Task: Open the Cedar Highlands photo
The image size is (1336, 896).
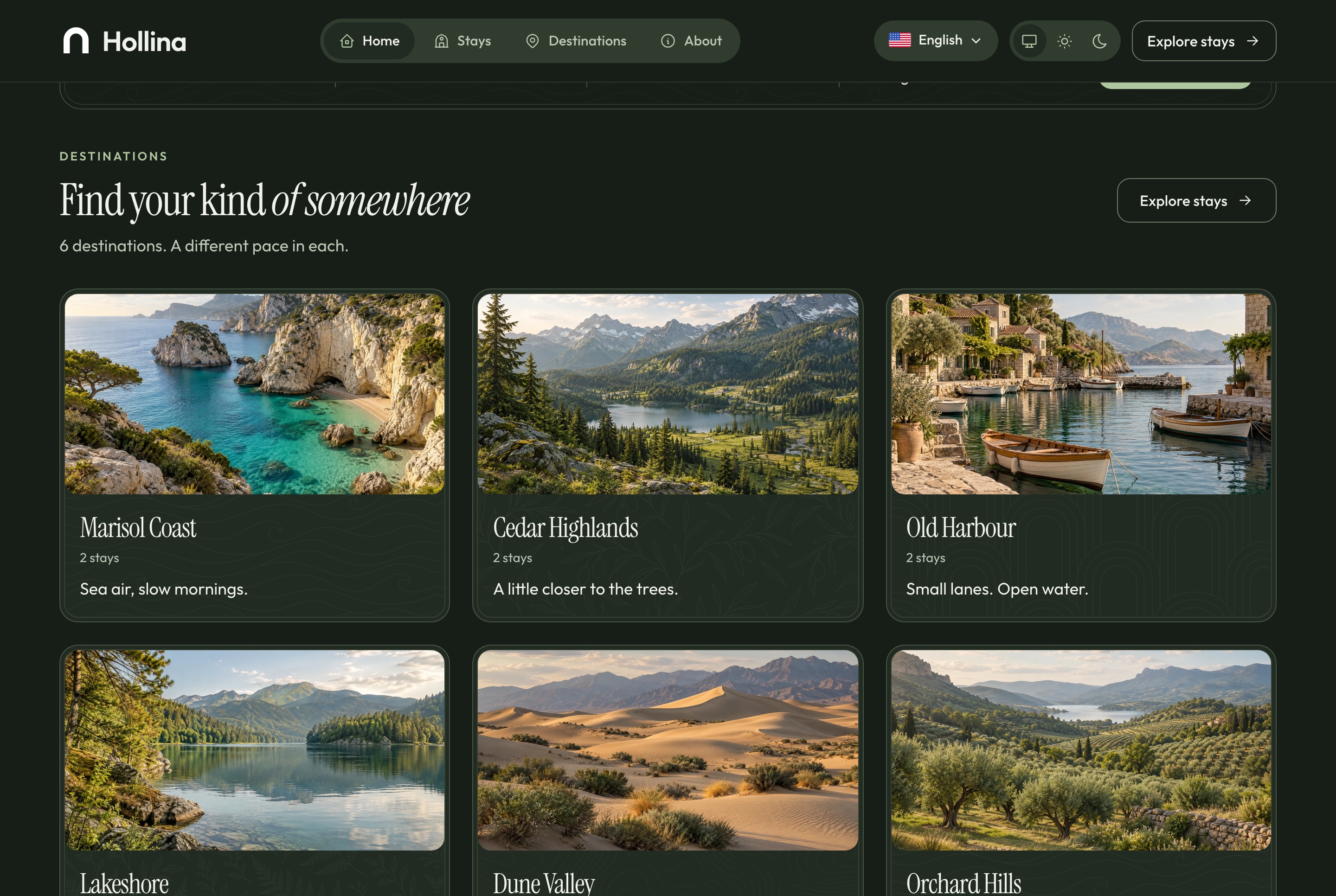Action: [668, 394]
